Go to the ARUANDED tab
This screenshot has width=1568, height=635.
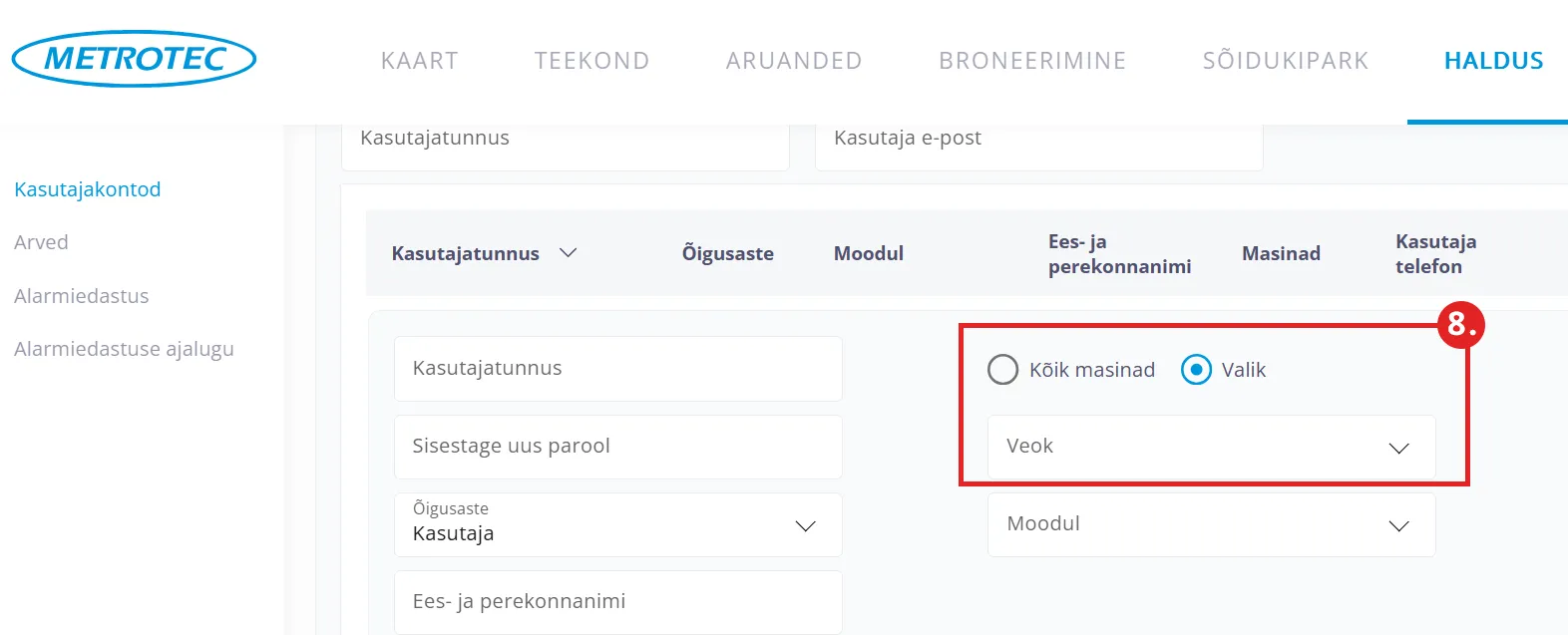point(794,61)
